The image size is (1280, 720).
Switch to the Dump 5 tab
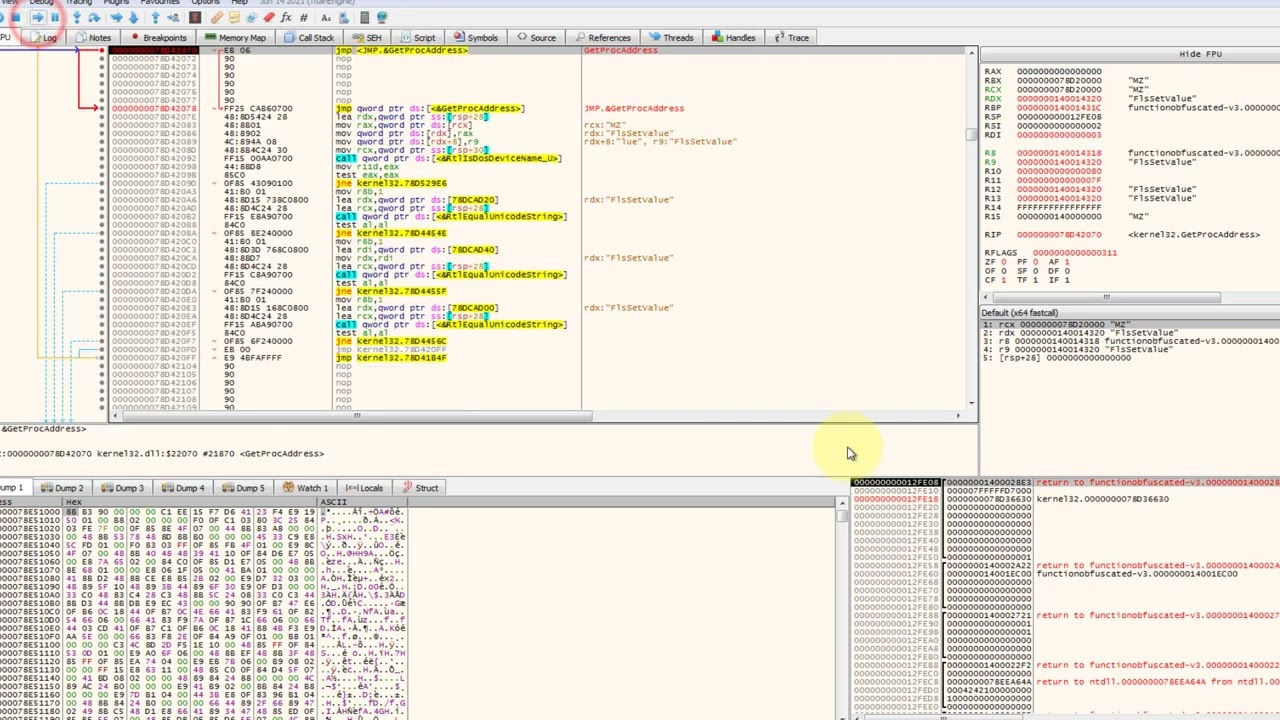click(243, 488)
